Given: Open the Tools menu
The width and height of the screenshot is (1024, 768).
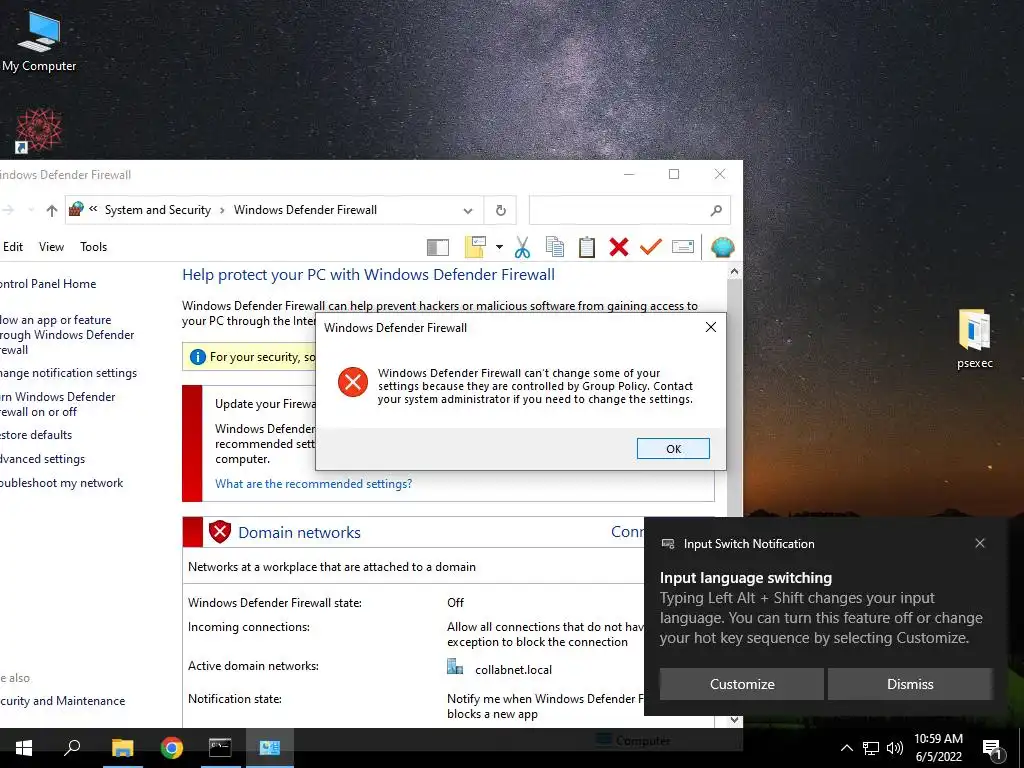Looking at the screenshot, I should click(x=93, y=247).
